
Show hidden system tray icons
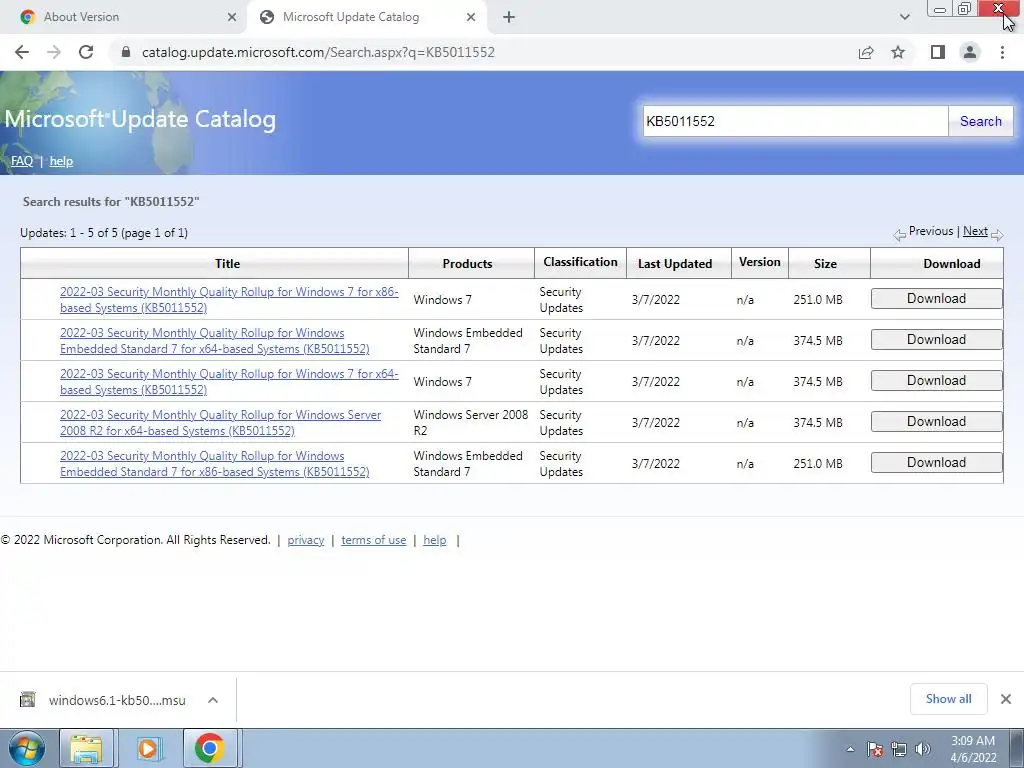[x=850, y=749]
